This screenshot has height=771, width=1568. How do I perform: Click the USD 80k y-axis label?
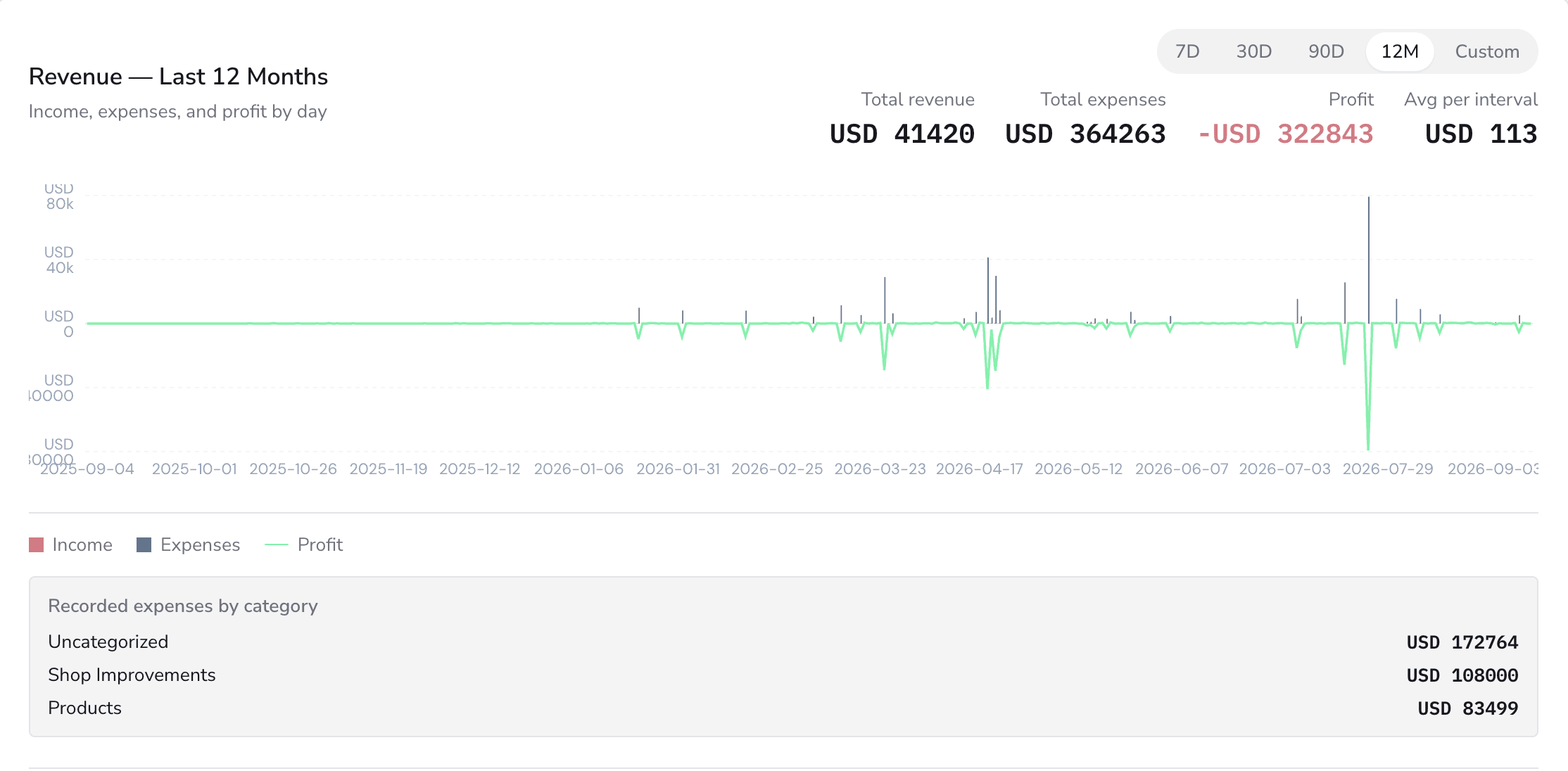[59, 196]
